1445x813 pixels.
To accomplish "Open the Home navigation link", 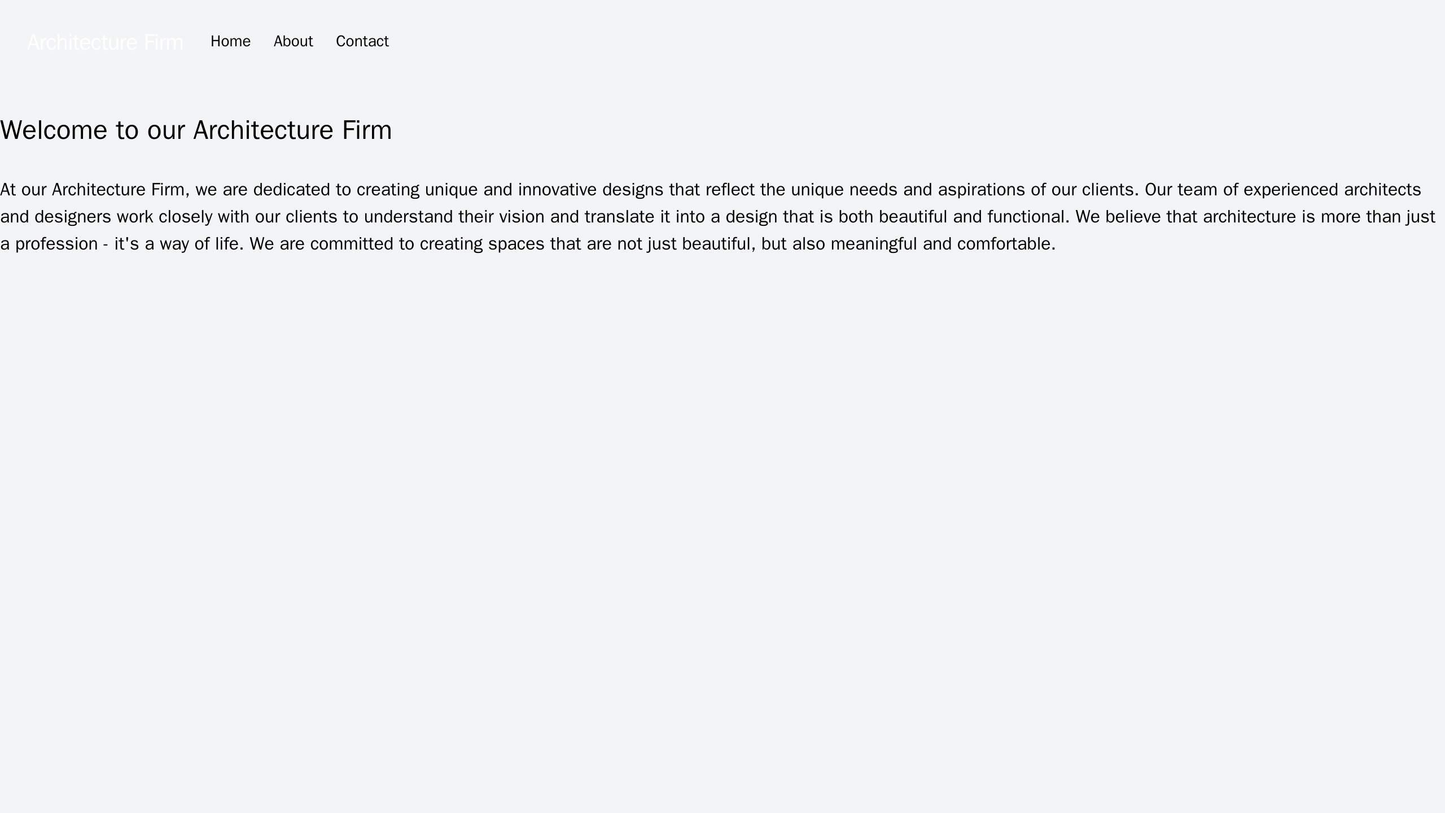I will tap(230, 41).
